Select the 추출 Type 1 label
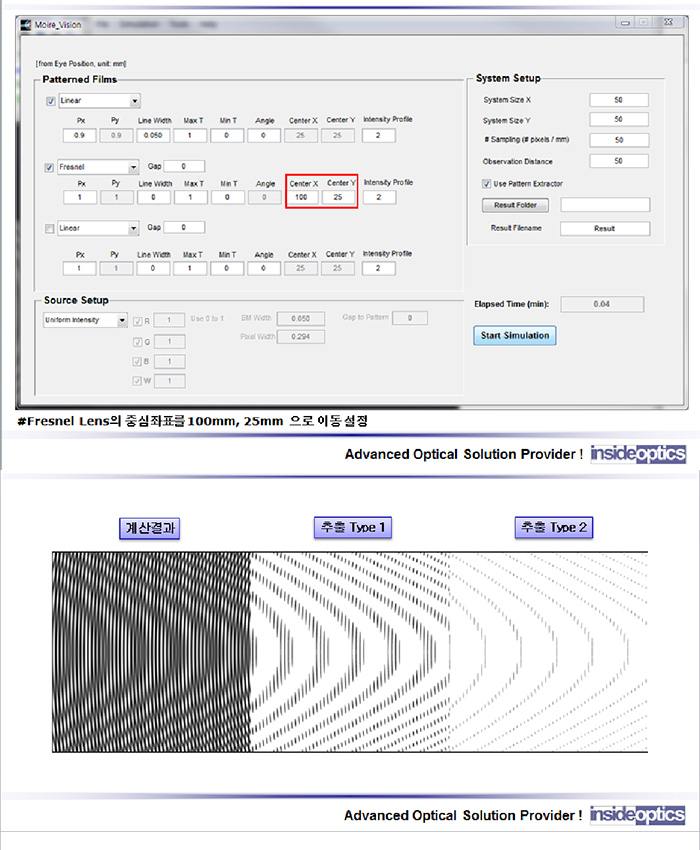The width and height of the screenshot is (700, 850). (x=350, y=528)
